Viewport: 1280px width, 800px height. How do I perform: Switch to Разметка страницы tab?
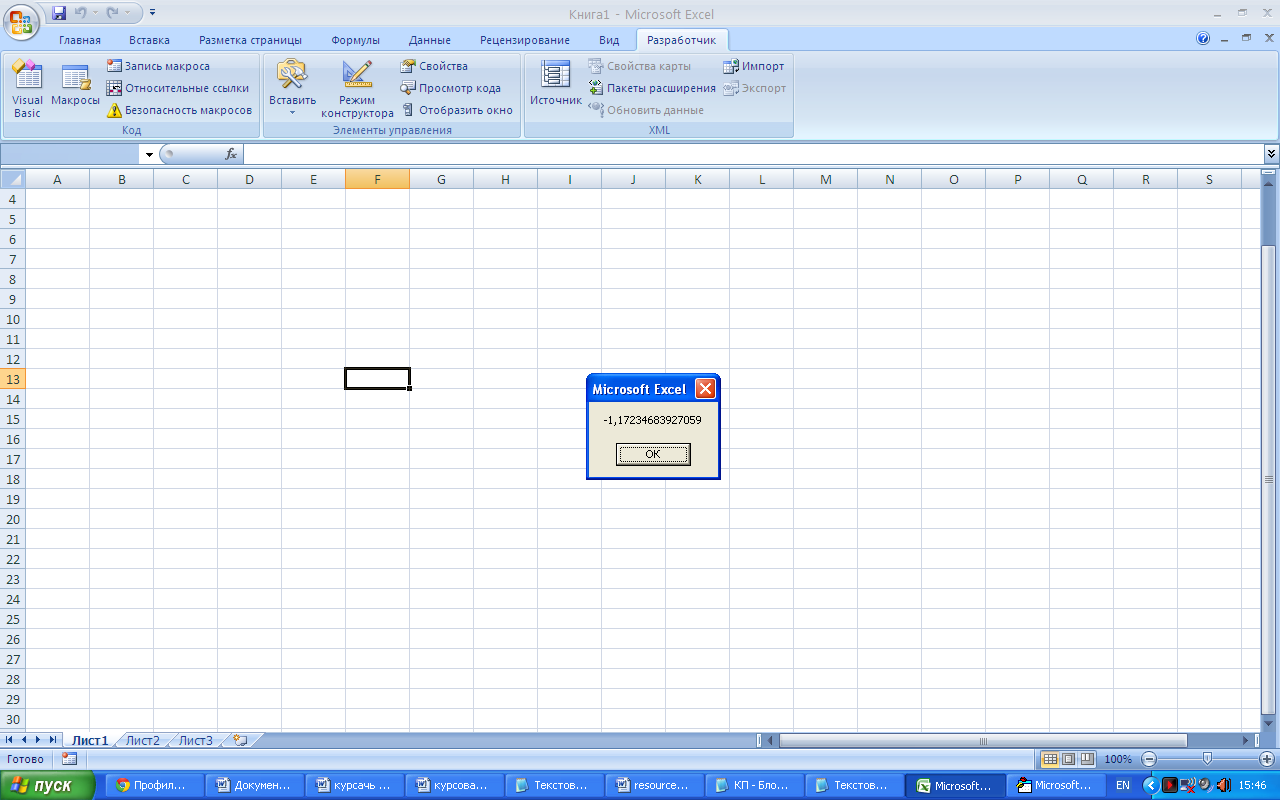click(250, 40)
